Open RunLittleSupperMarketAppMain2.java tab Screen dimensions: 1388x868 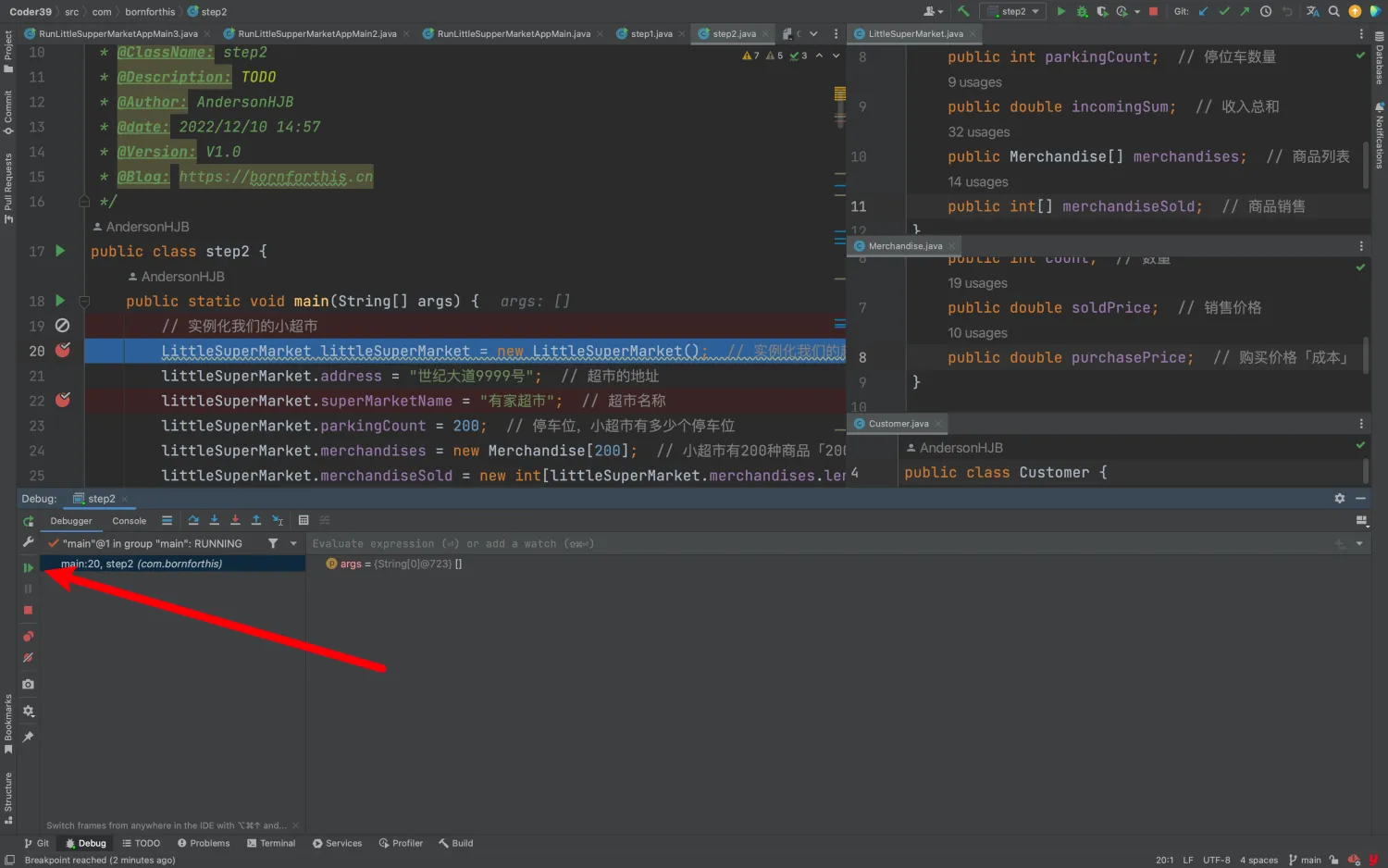click(316, 34)
